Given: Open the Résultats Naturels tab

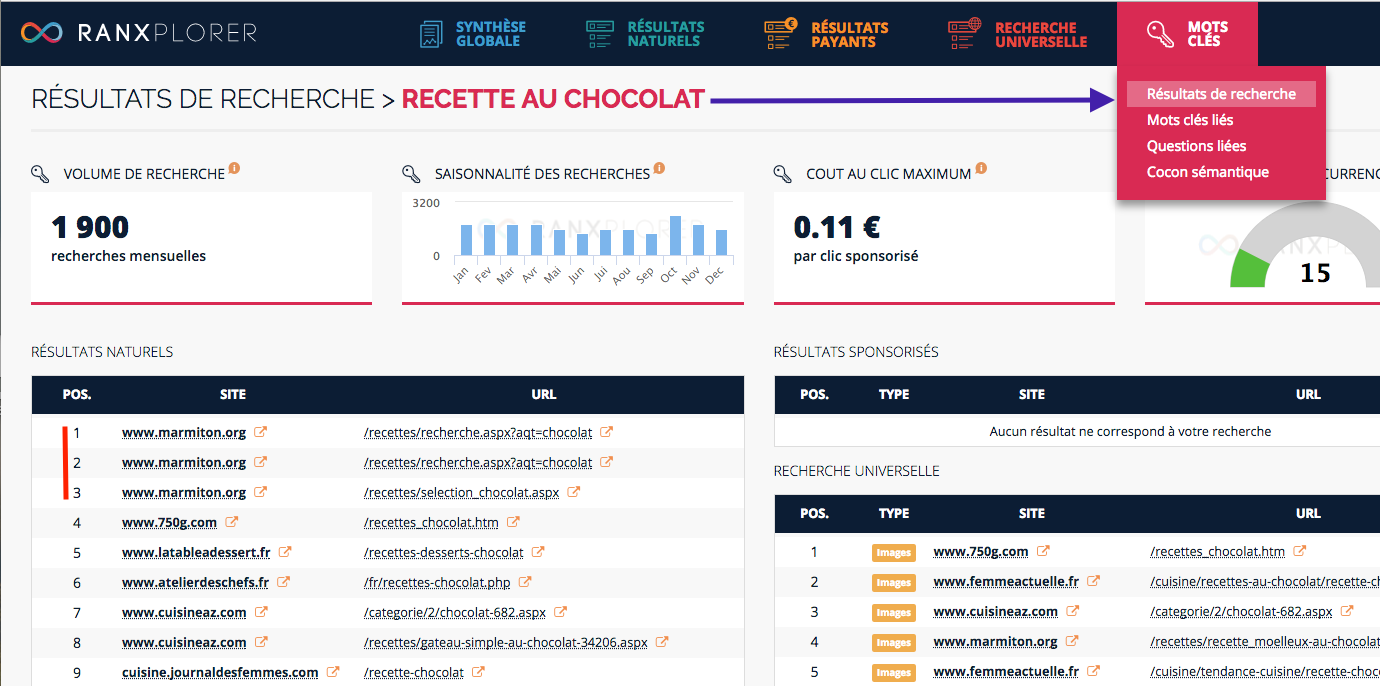Looking at the screenshot, I should tap(645, 34).
